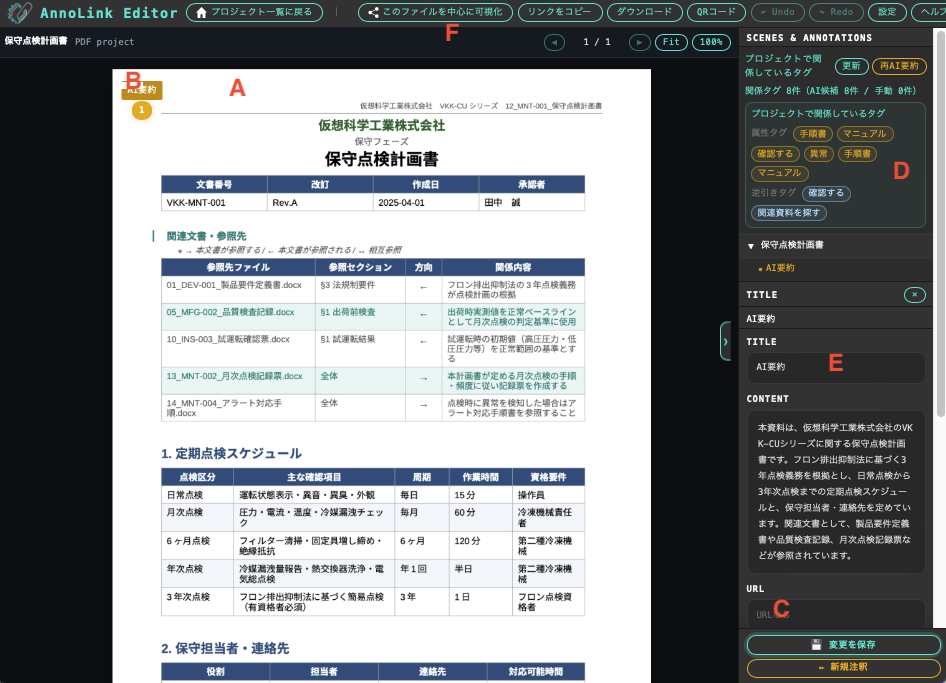Viewport: 946px width, 683px height.
Task: Click the TITLE input field containing AI要約
Action: coord(836,367)
